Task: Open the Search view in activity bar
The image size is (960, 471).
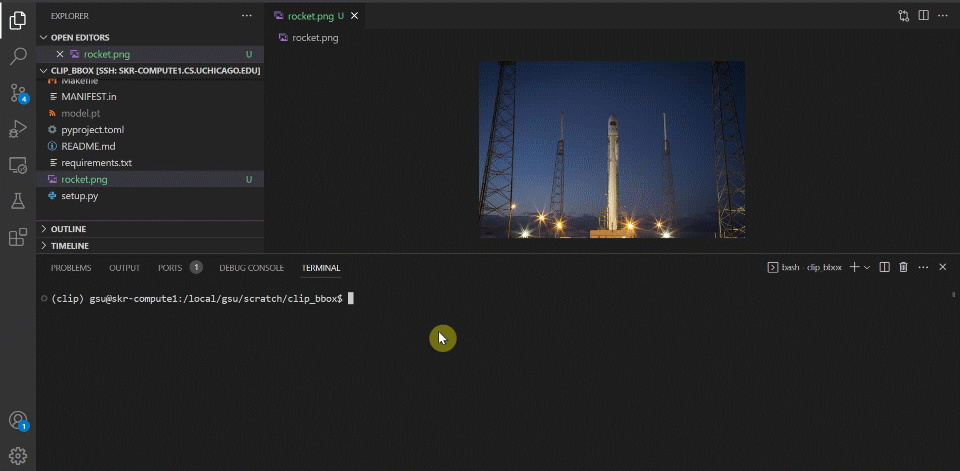Action: (x=18, y=56)
